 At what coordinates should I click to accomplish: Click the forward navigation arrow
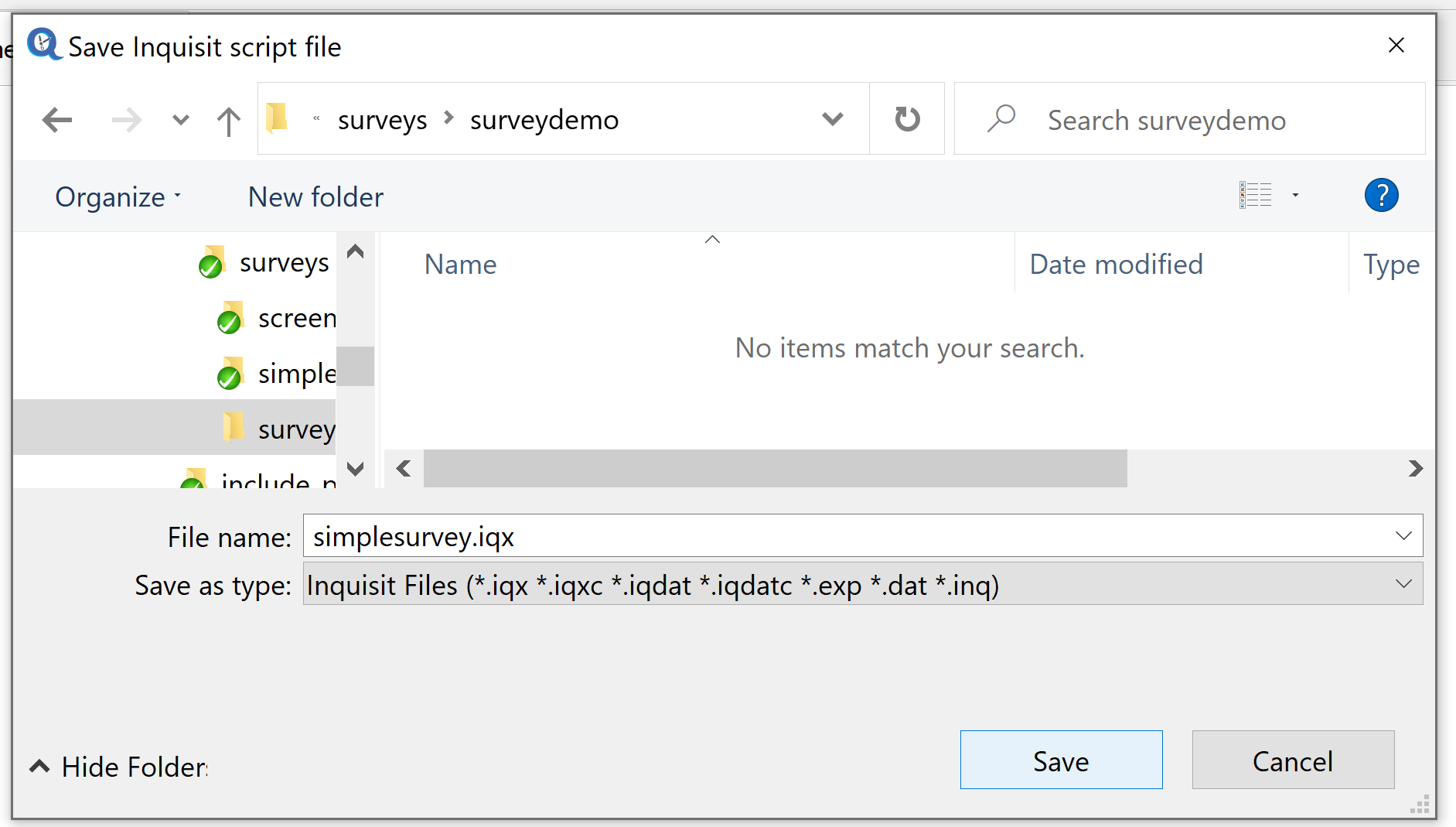pyautogui.click(x=127, y=120)
